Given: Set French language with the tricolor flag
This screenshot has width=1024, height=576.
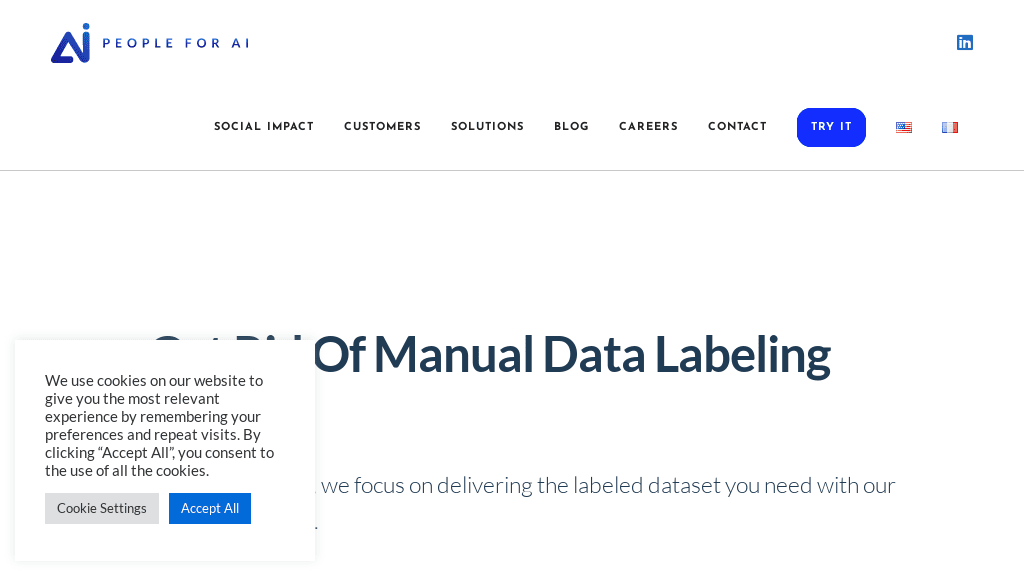Looking at the screenshot, I should point(949,127).
